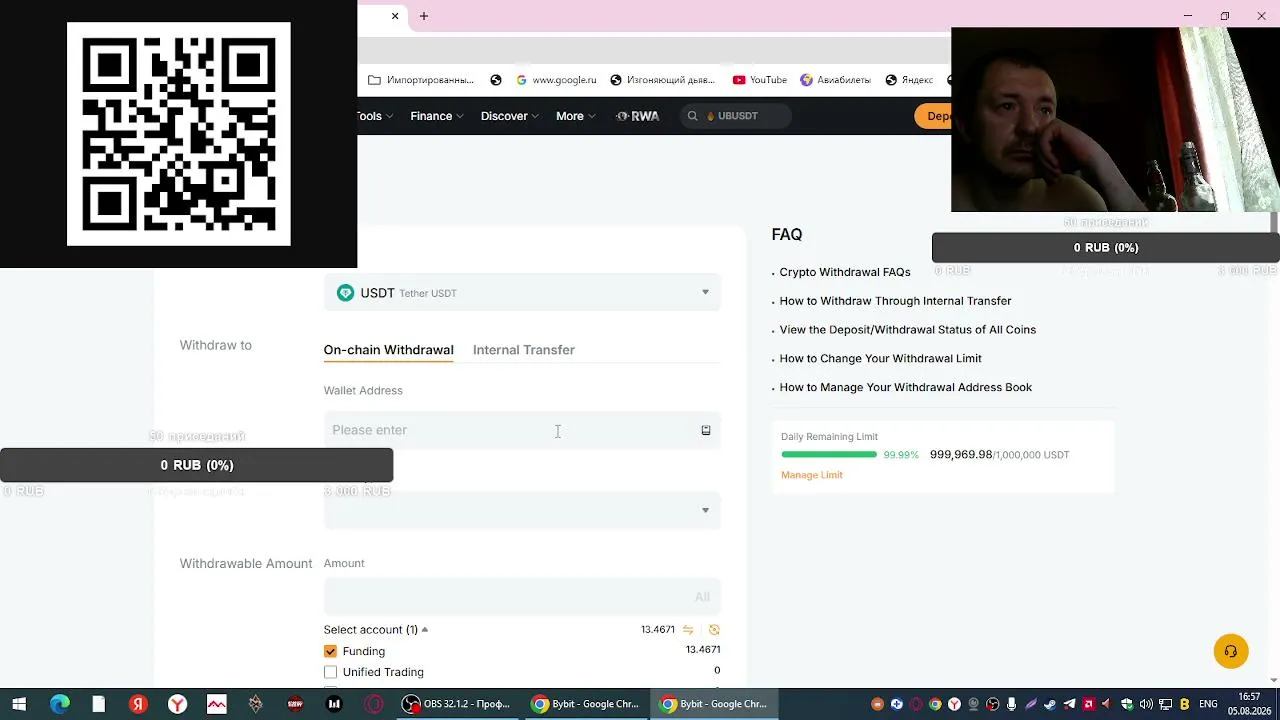Viewport: 1280px width, 720px height.
Task: Click the Windows Security shield tray icon
Action: [x=1127, y=704]
